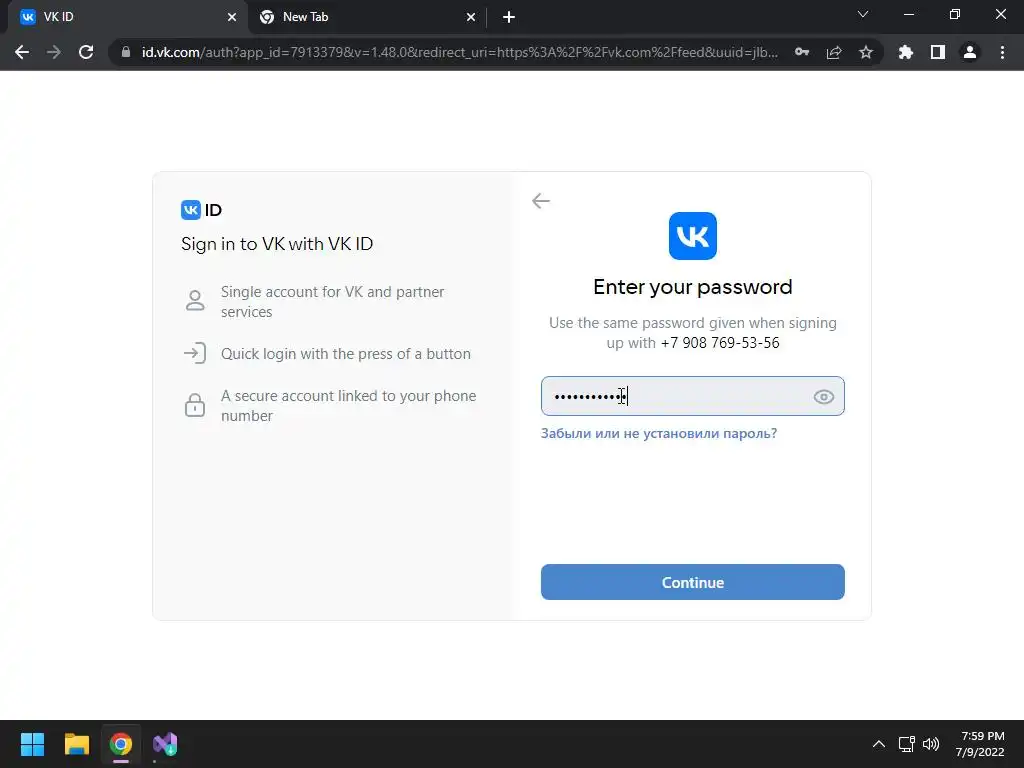This screenshot has width=1024, height=768.
Task: Go back using the arrow above VK logo
Action: [x=541, y=200]
